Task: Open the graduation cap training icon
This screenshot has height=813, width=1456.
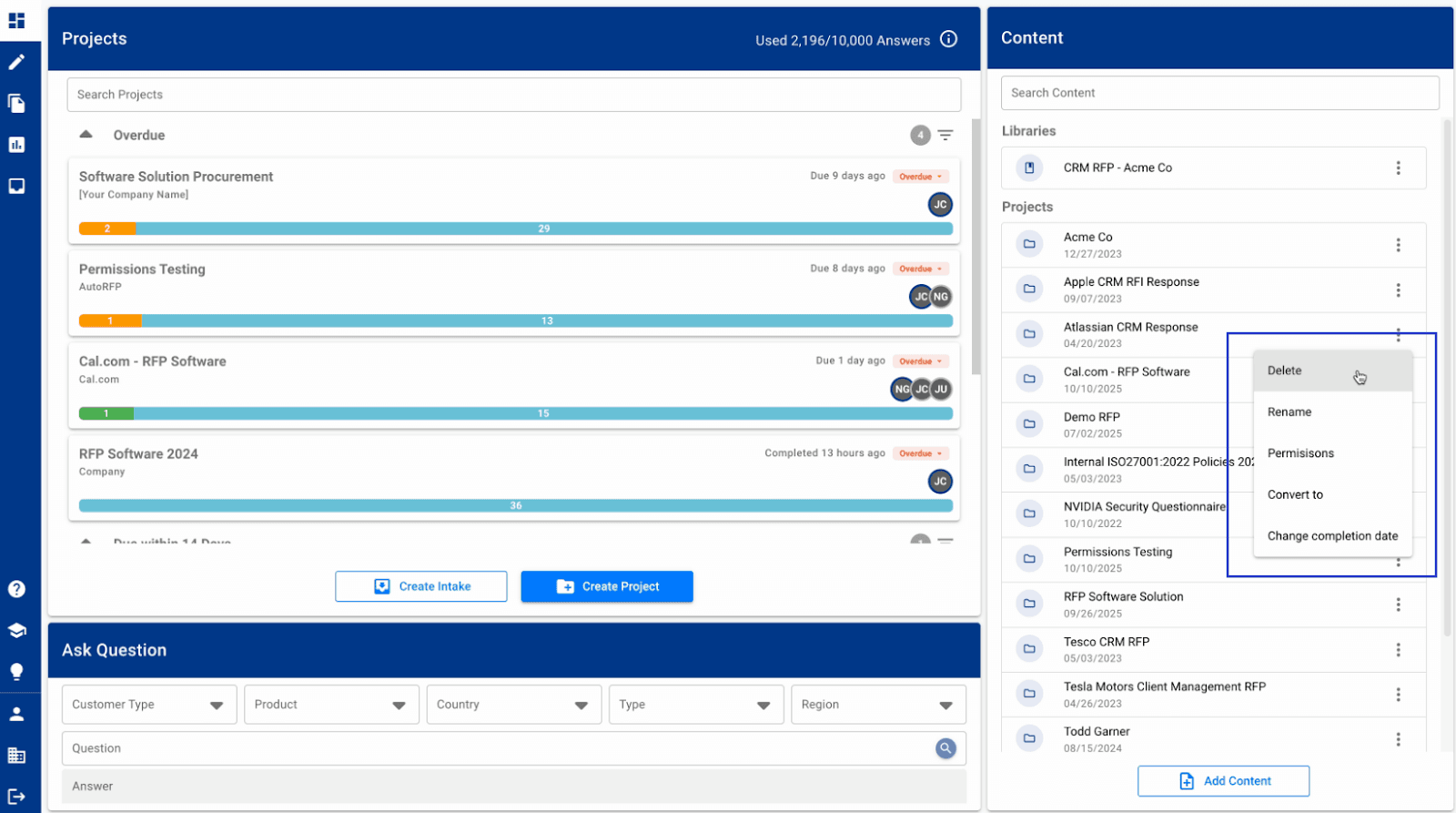Action: click(x=16, y=630)
